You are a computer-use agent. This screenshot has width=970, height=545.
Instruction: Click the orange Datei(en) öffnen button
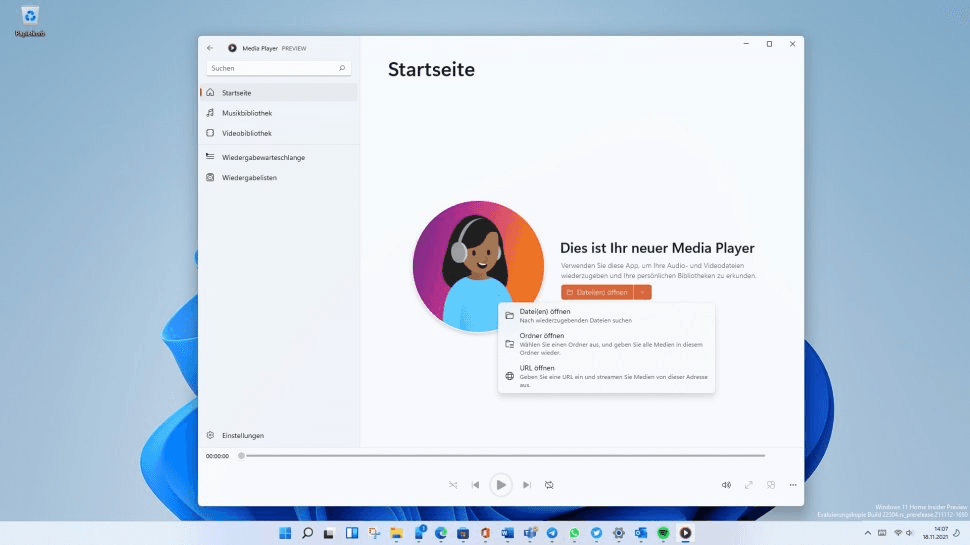coord(597,292)
